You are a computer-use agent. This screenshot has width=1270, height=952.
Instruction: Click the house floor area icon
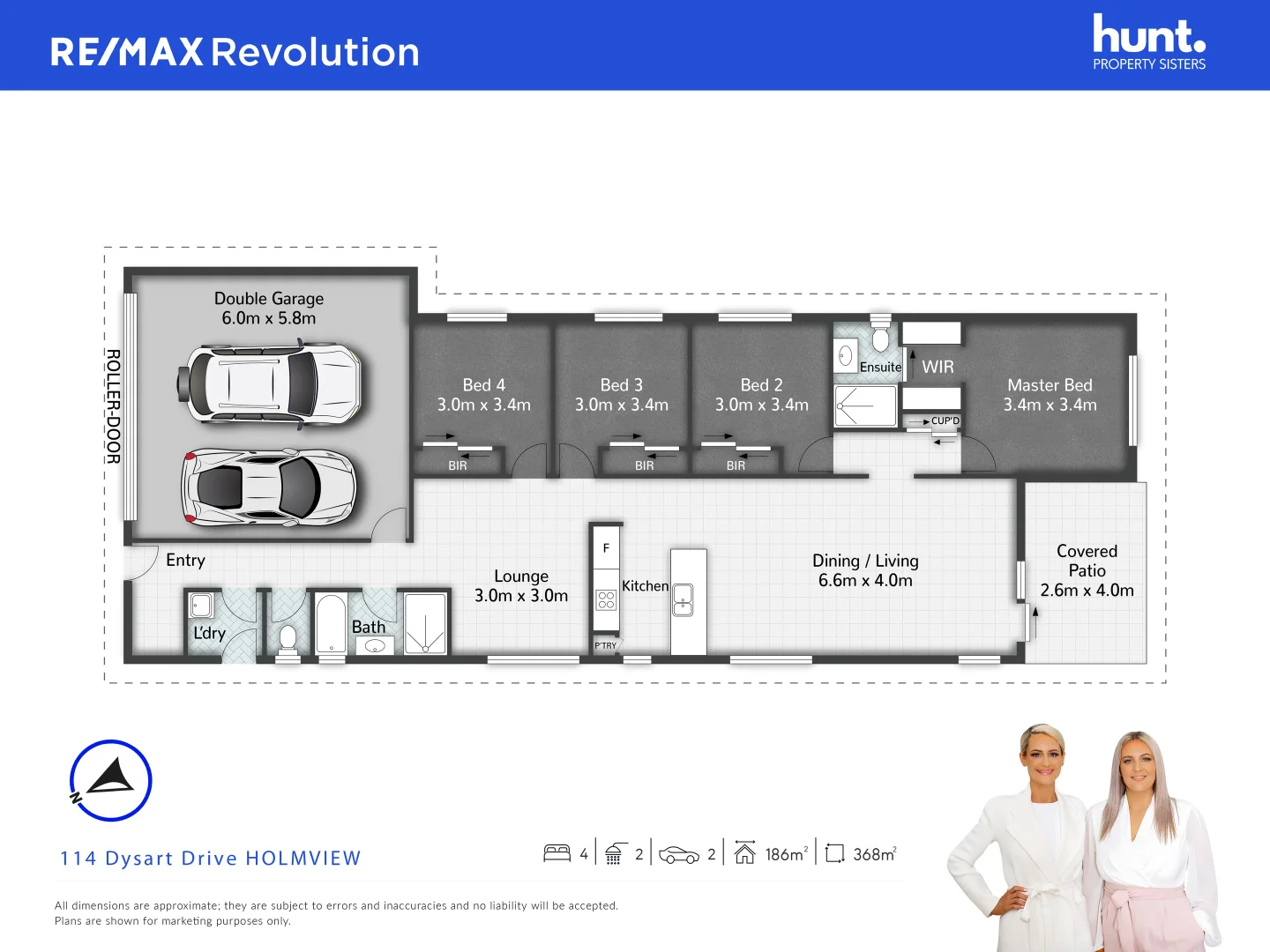(x=744, y=852)
